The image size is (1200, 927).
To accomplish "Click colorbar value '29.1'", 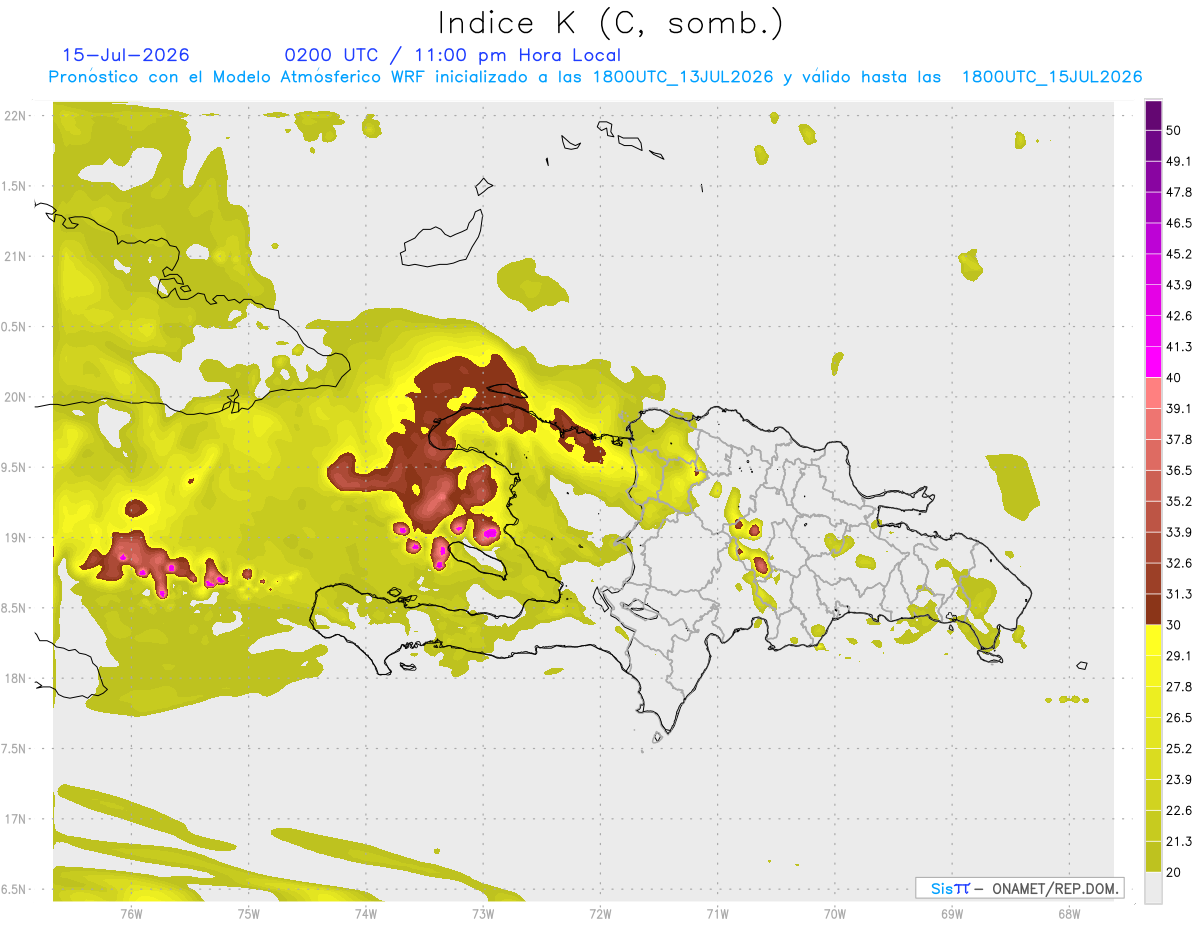I will click(x=1179, y=656).
